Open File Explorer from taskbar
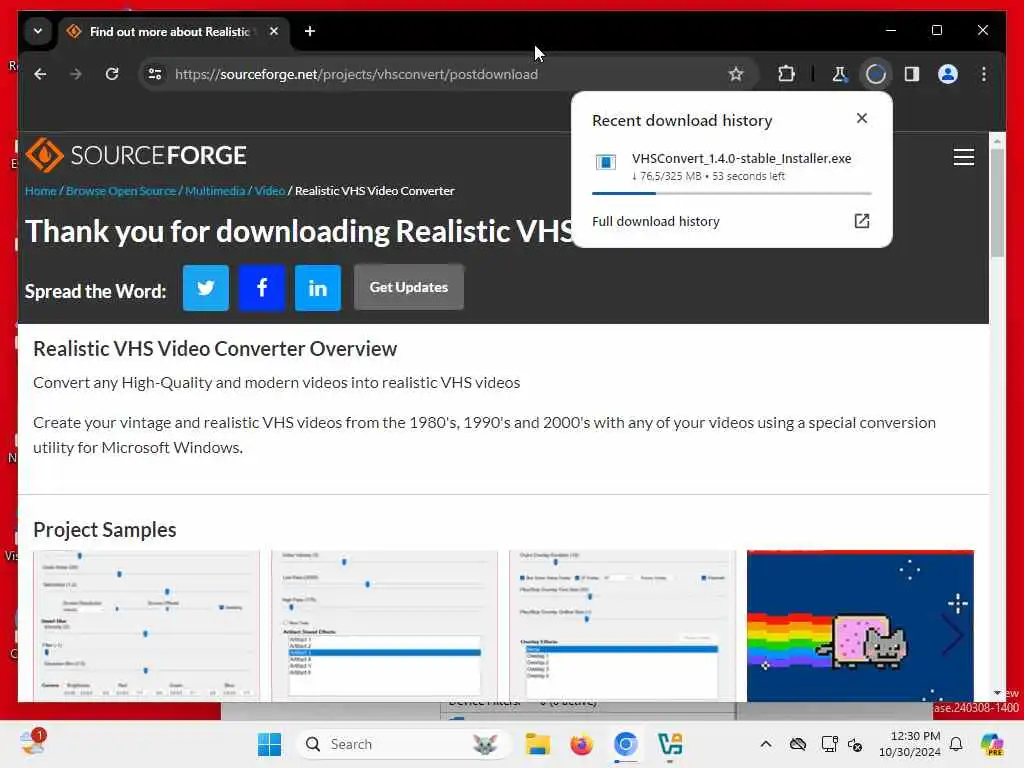 click(x=537, y=744)
